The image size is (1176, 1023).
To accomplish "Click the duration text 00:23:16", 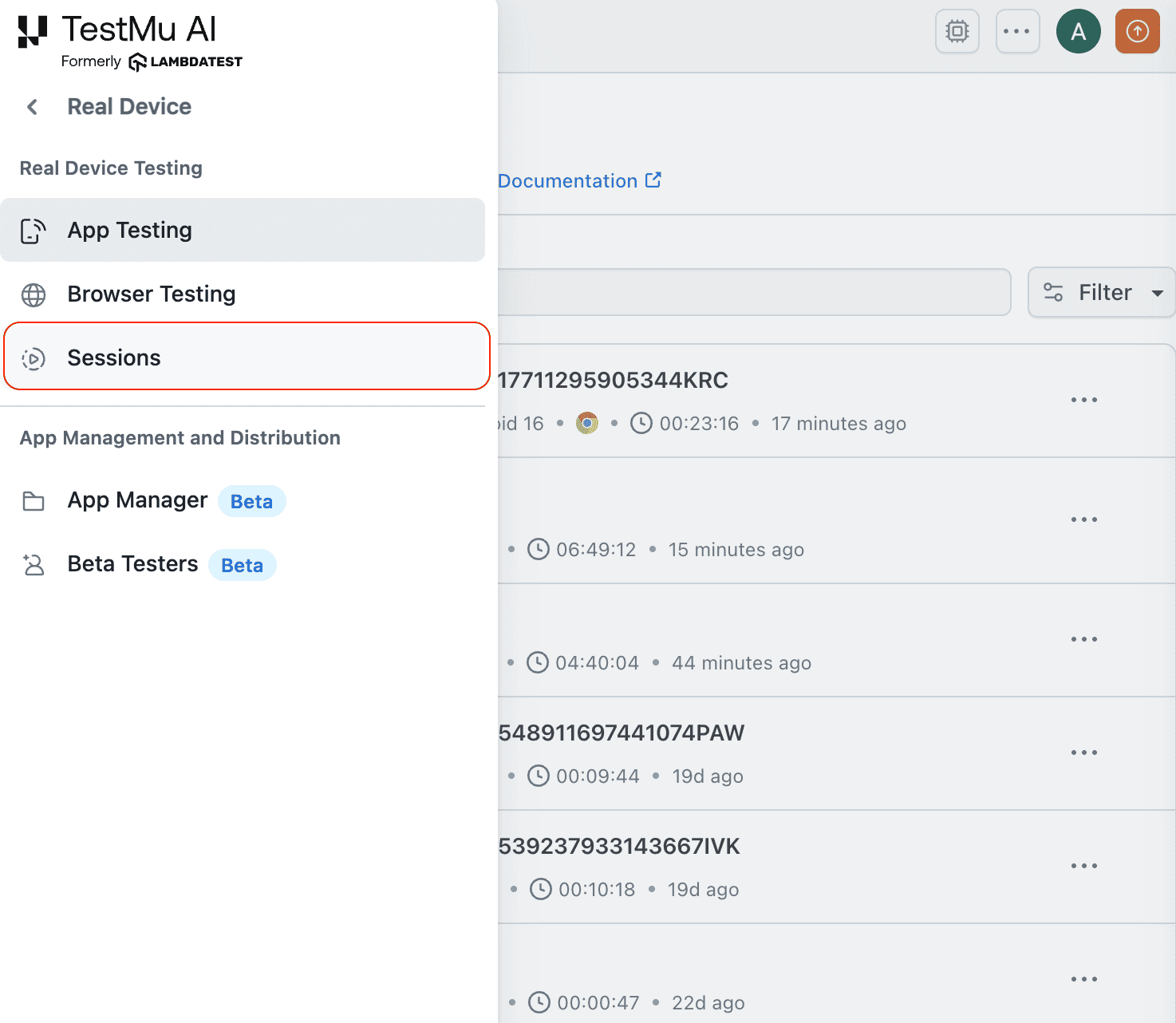I will [700, 424].
